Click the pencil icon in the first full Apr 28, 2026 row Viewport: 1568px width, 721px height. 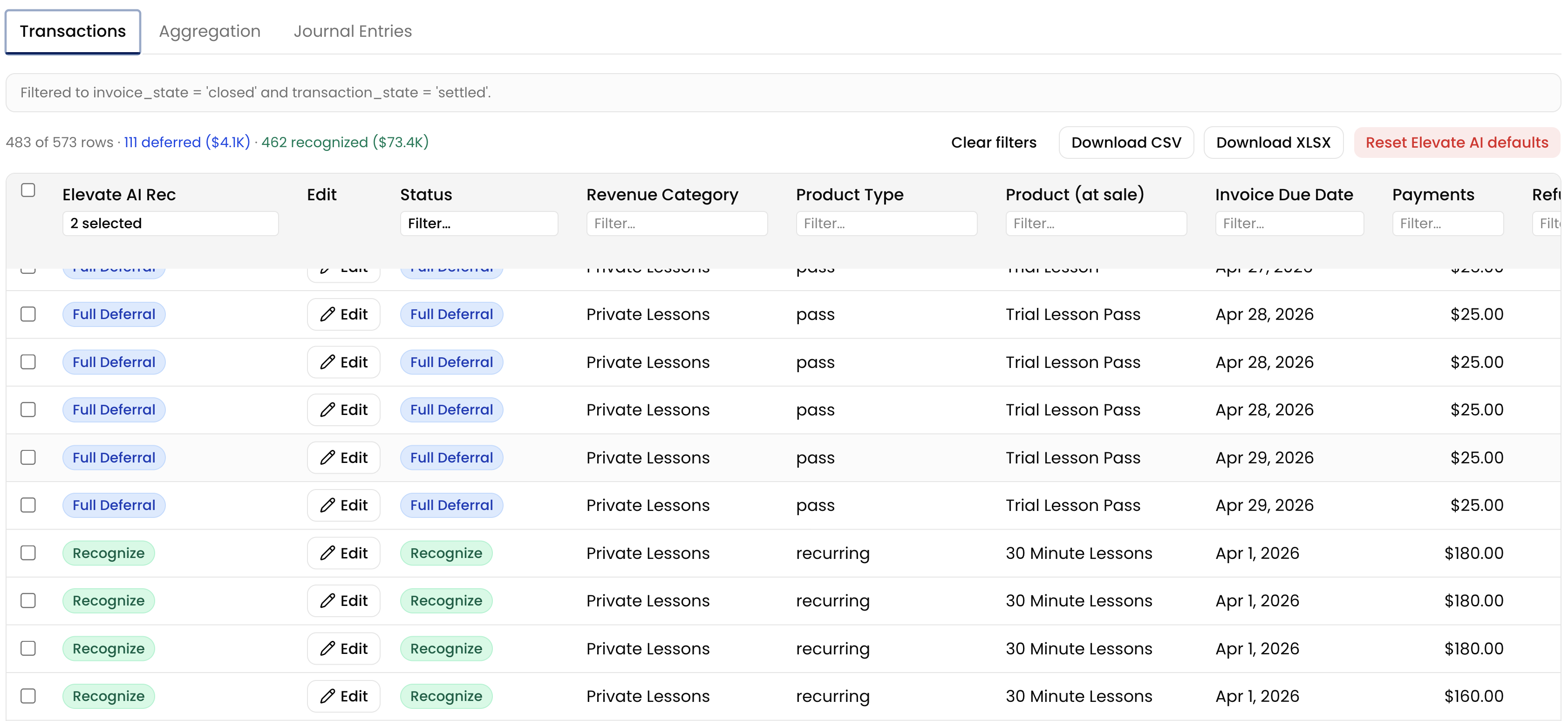click(327, 314)
